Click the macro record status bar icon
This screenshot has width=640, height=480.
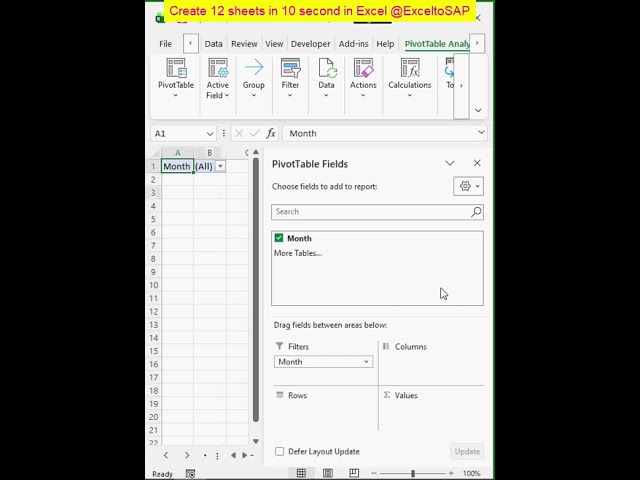190,473
